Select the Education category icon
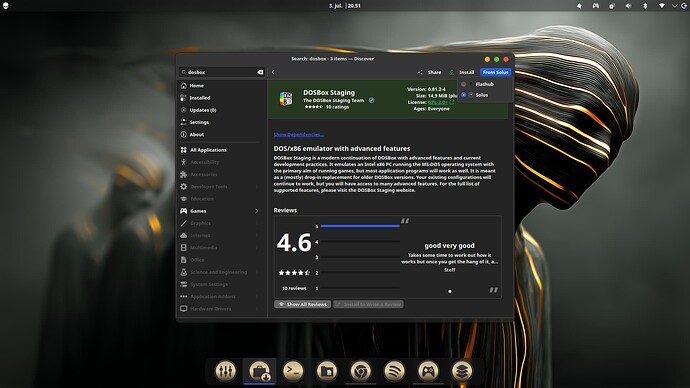Image resolution: width=690 pixels, height=388 pixels. pyautogui.click(x=184, y=199)
